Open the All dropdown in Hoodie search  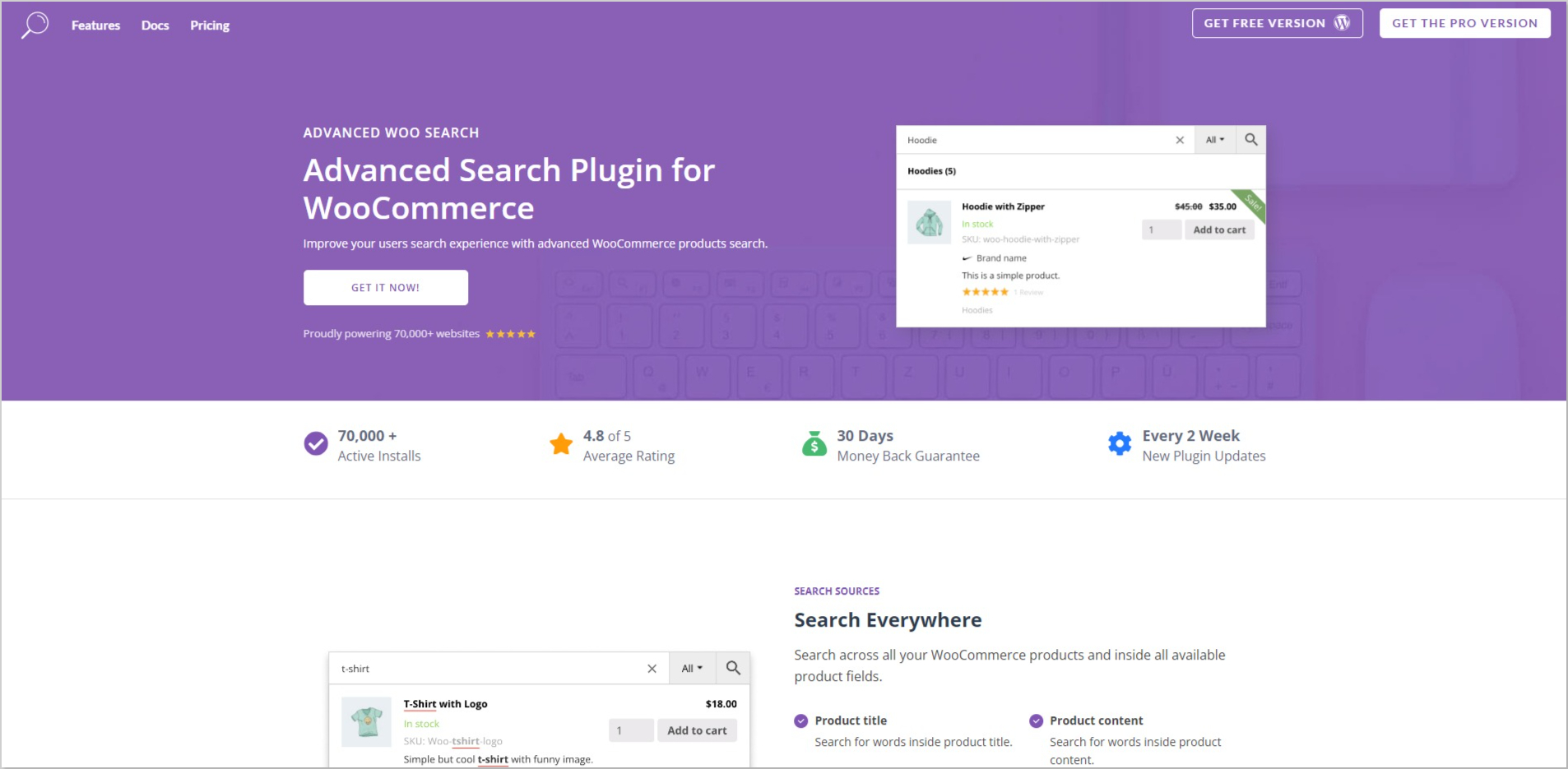1215,140
